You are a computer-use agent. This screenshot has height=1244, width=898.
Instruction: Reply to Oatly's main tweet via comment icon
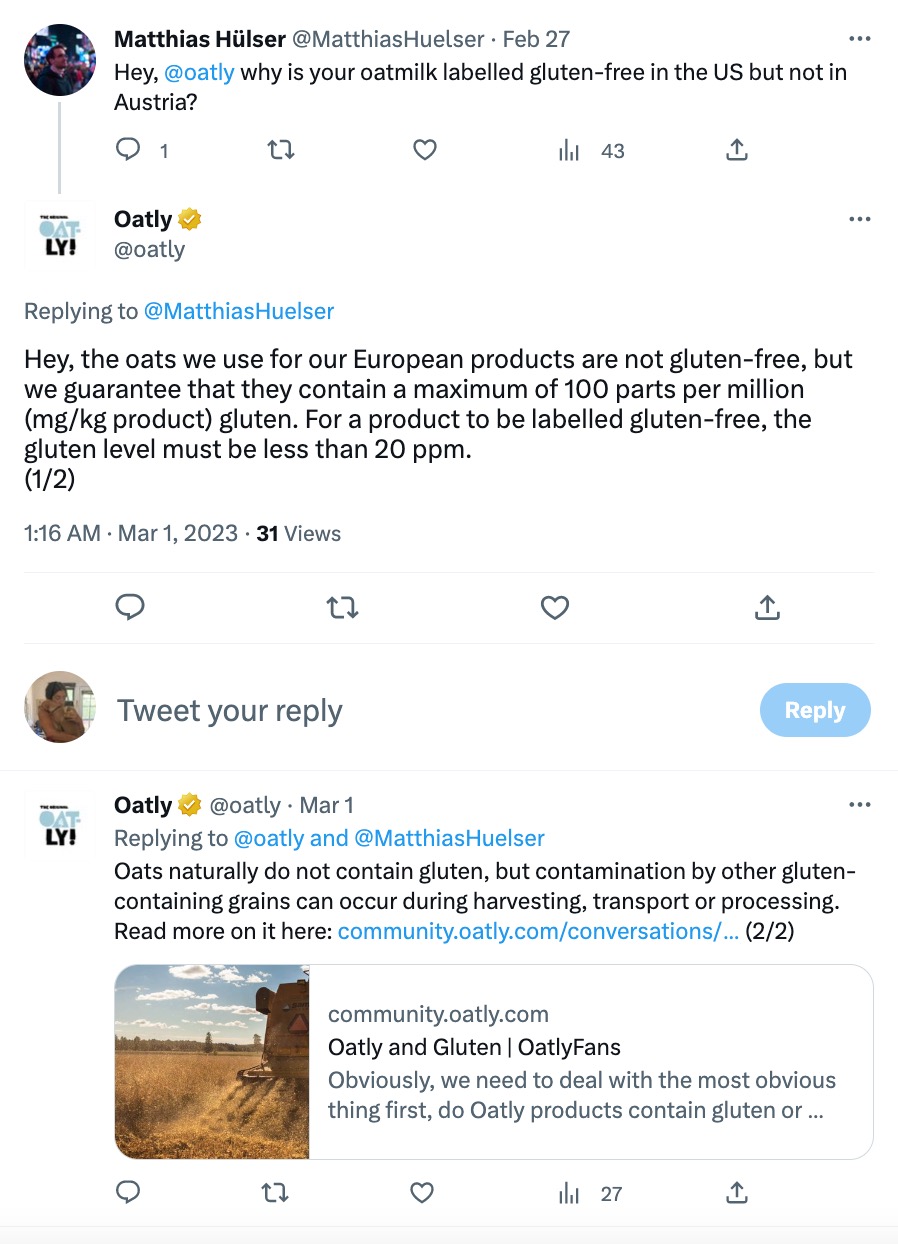click(131, 607)
